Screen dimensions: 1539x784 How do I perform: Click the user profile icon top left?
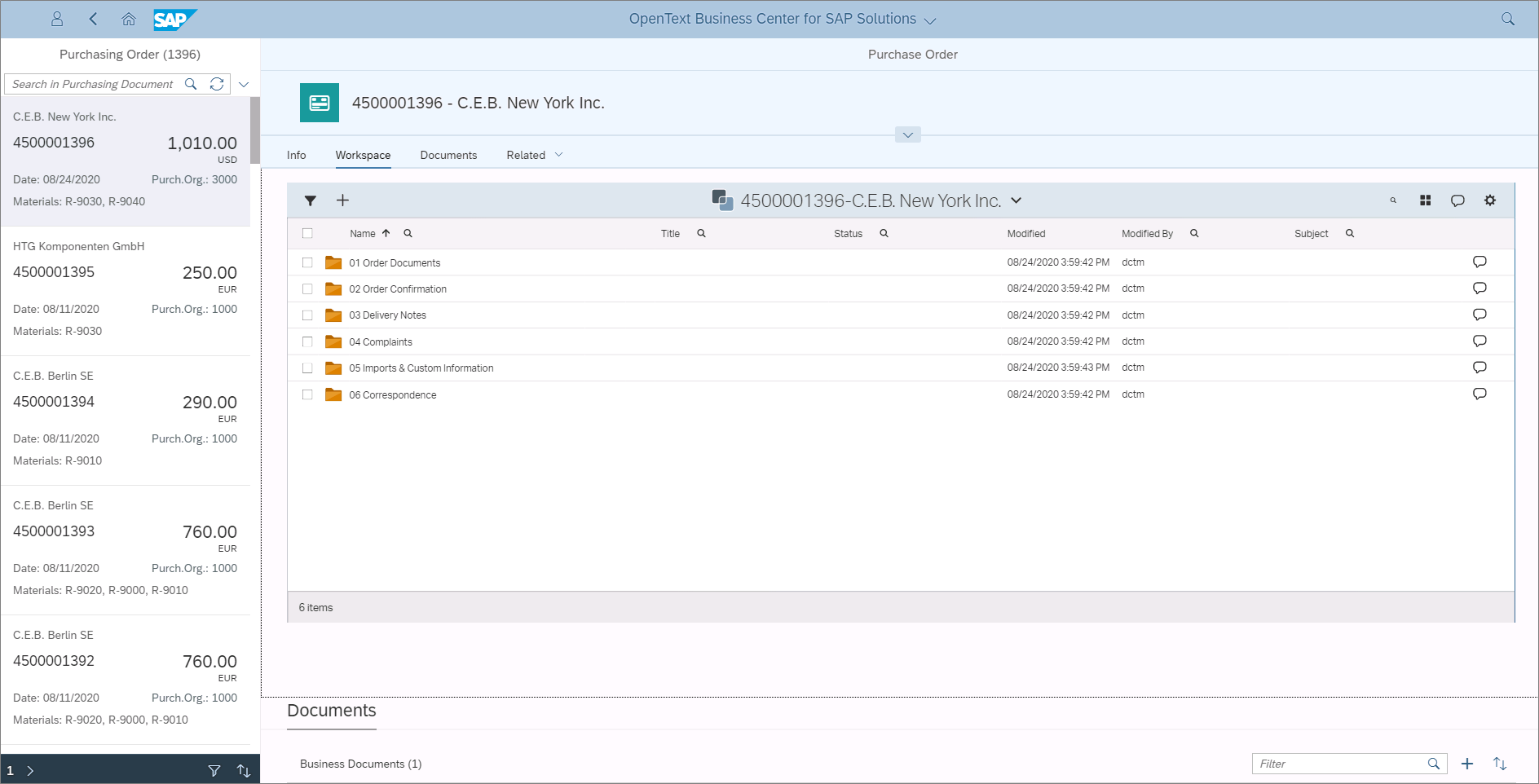point(57,18)
